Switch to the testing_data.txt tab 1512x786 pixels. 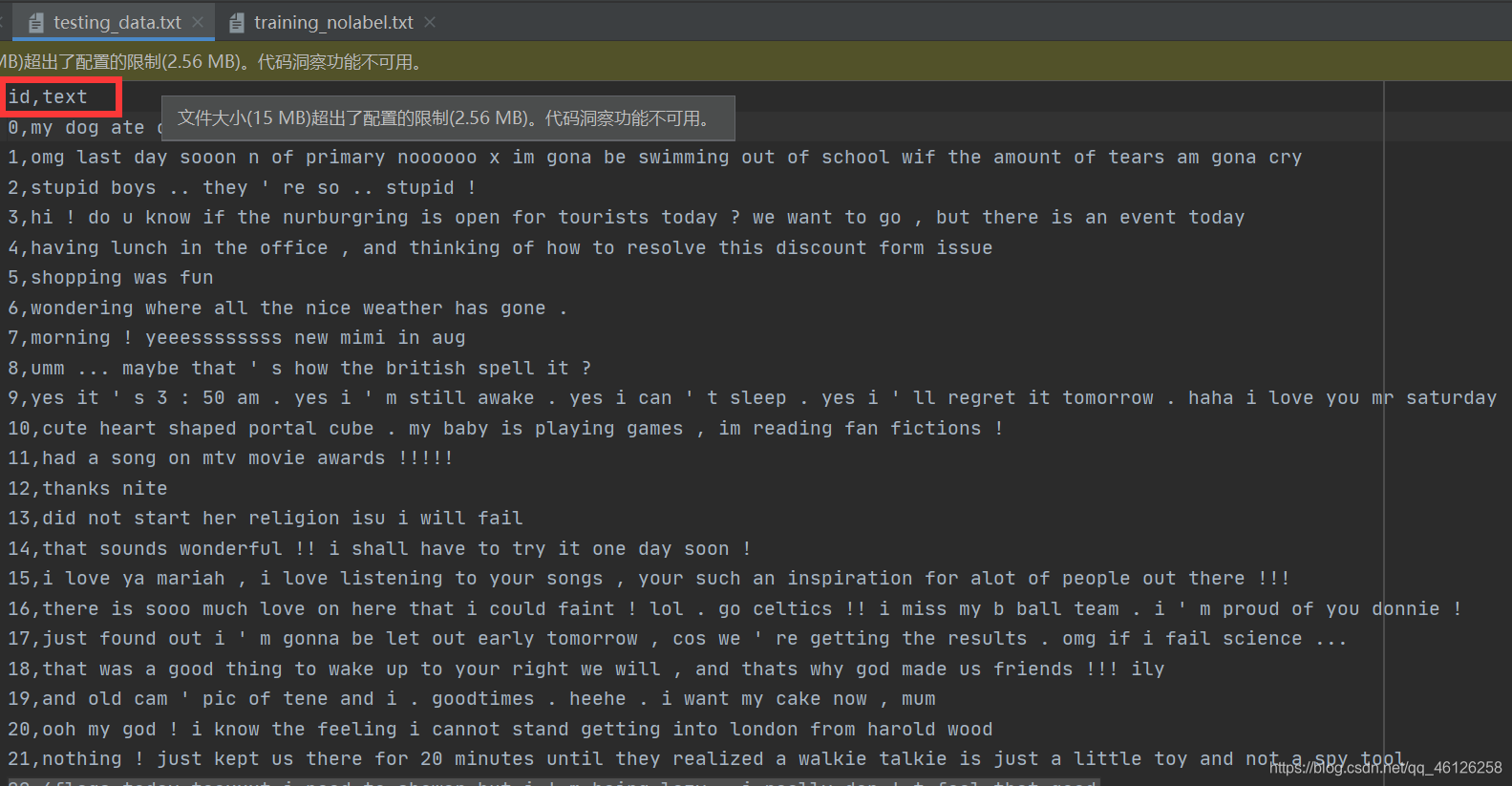click(117, 22)
